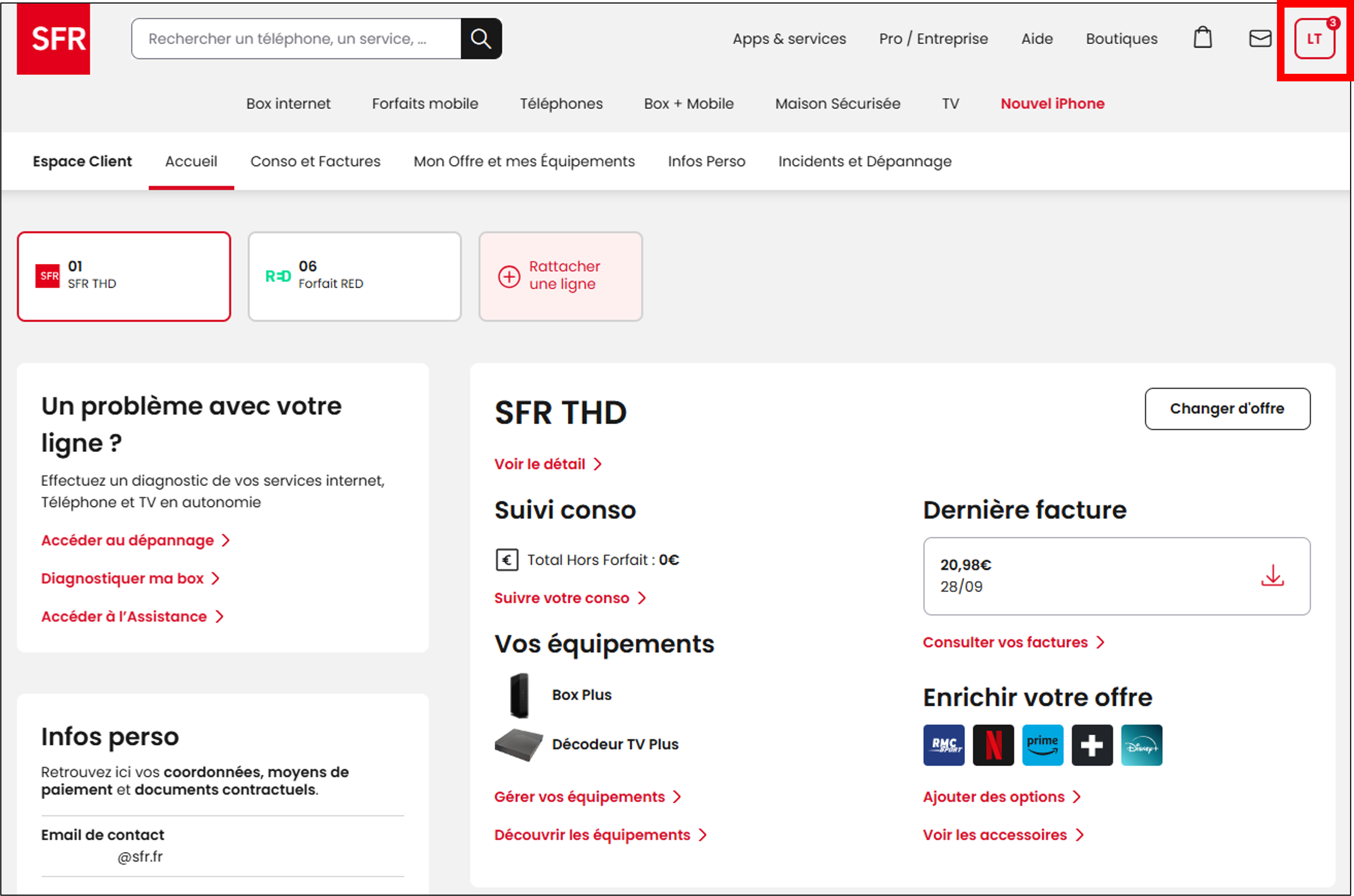The width and height of the screenshot is (1354, 896).
Task: Open the shopping bag cart icon
Action: click(x=1202, y=38)
